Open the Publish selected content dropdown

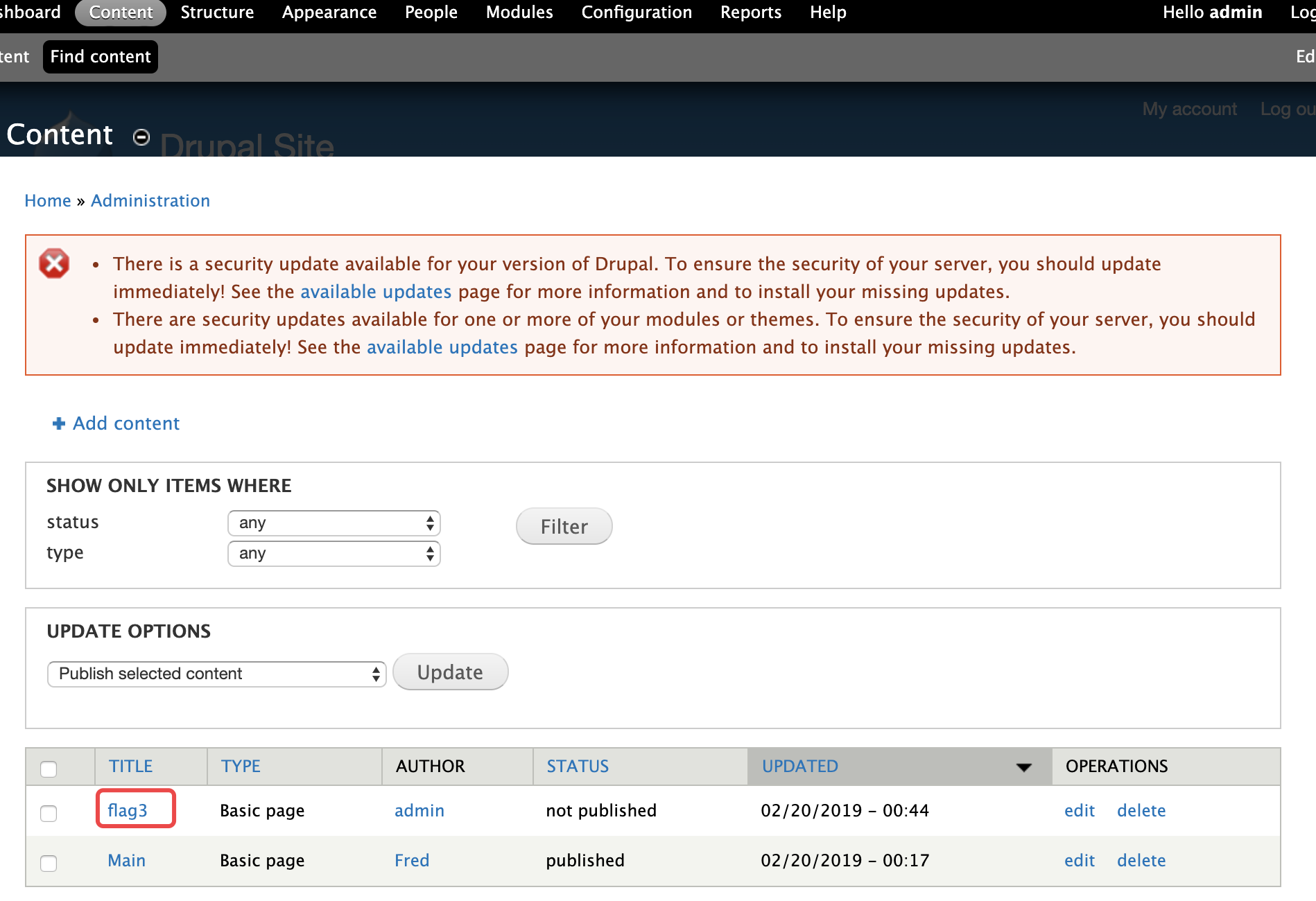(x=217, y=674)
